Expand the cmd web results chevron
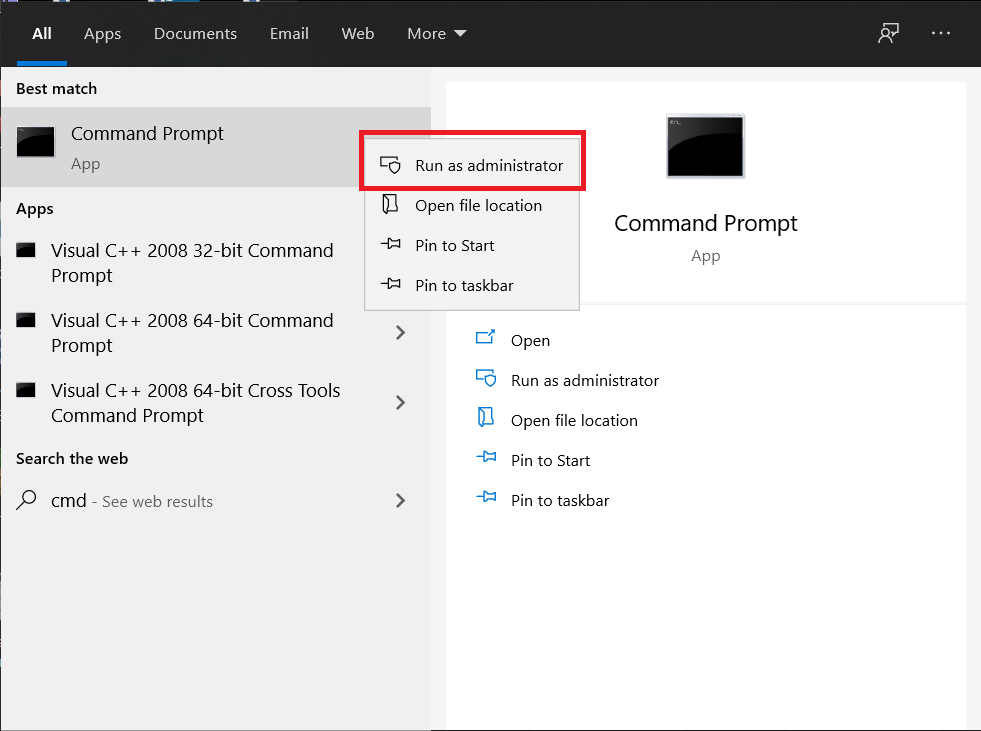This screenshot has width=981, height=731. click(400, 500)
